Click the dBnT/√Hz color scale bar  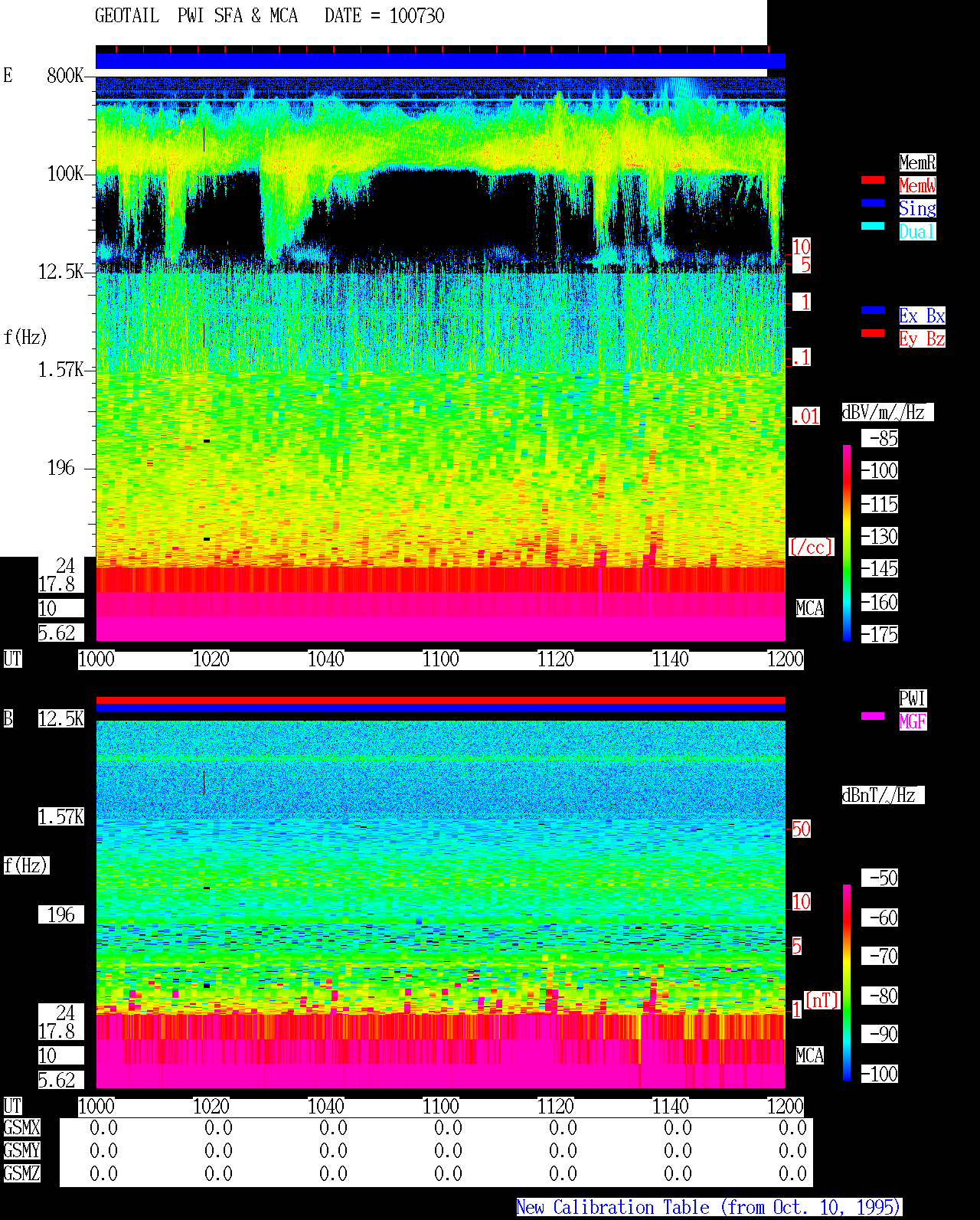[847, 983]
